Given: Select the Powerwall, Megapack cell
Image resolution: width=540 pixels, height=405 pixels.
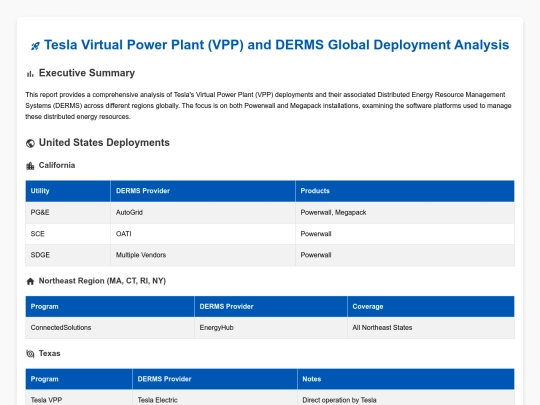Looking at the screenshot, I should (405, 212).
